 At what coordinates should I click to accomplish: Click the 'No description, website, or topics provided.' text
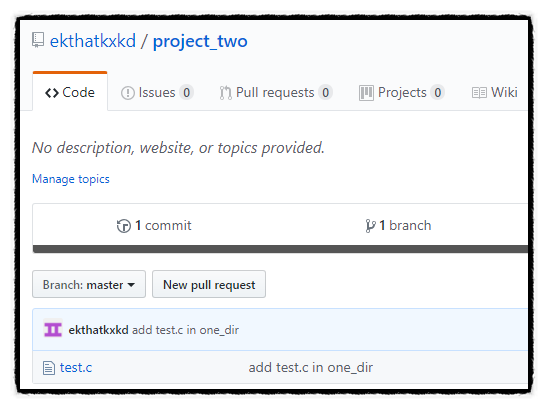[179, 148]
